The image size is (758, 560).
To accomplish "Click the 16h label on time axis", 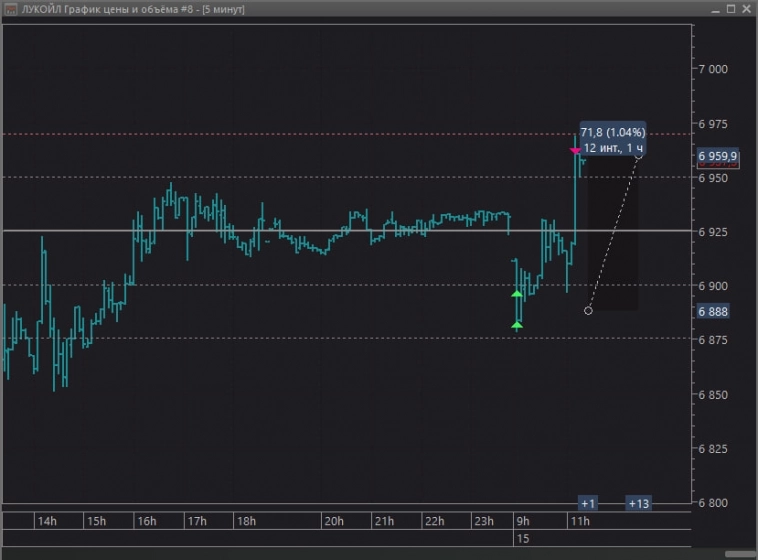I will [x=146, y=521].
